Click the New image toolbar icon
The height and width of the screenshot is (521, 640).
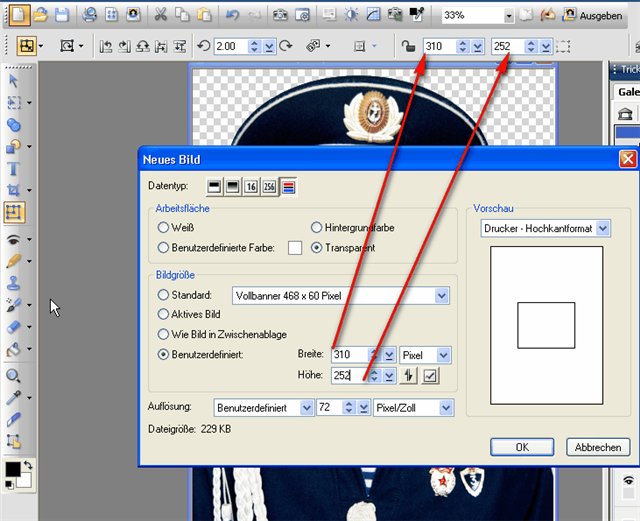click(20, 15)
